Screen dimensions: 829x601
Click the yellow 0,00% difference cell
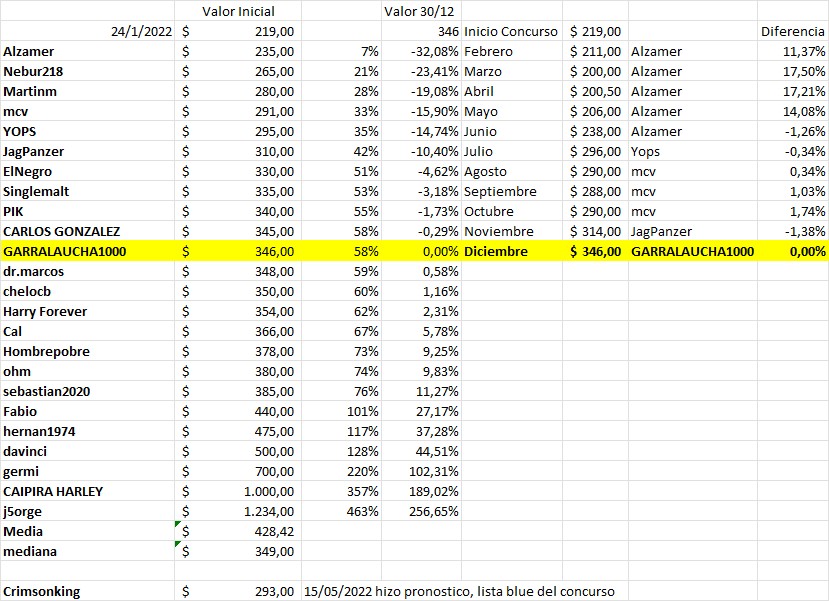[795, 251]
